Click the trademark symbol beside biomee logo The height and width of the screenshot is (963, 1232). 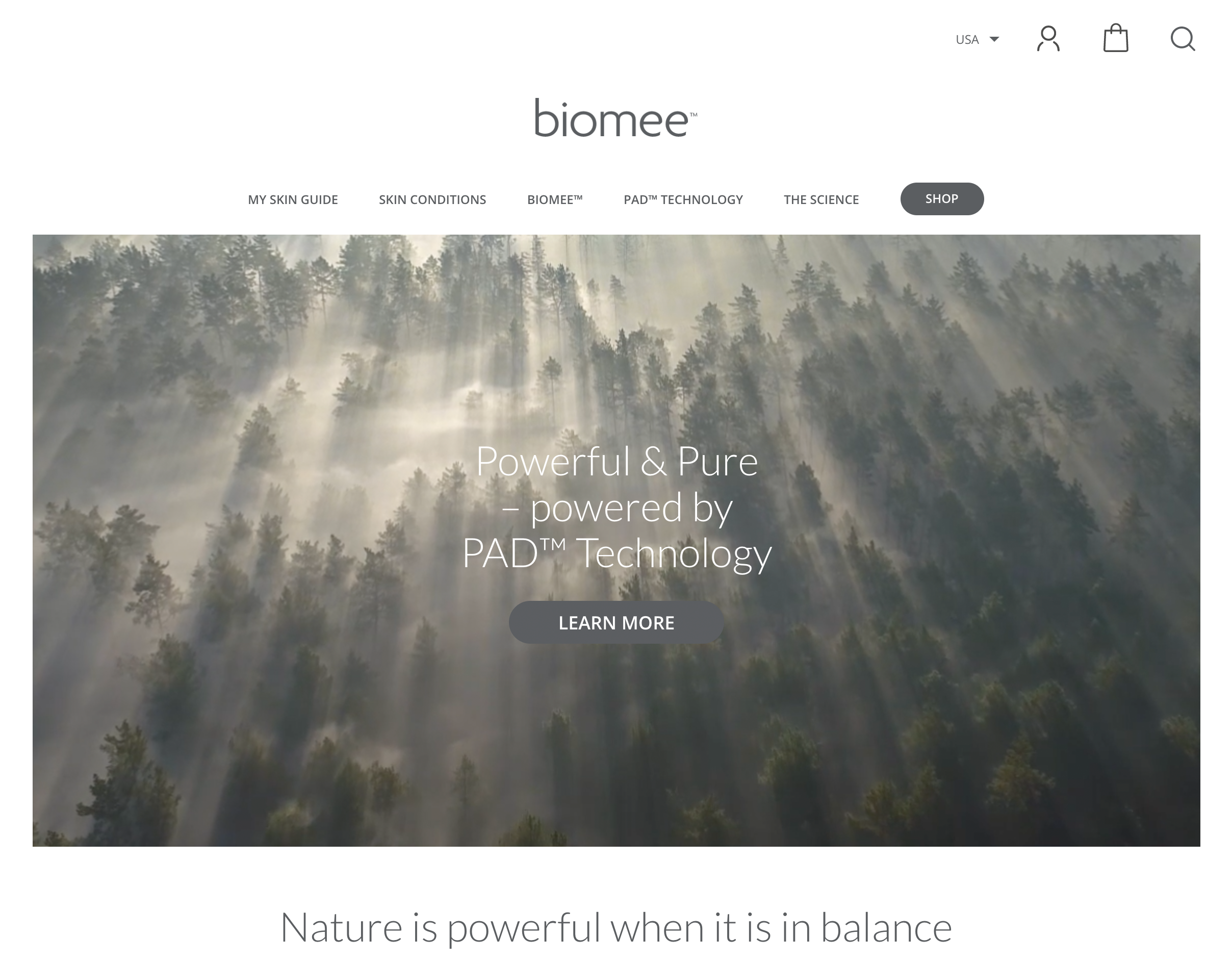pyautogui.click(x=694, y=115)
